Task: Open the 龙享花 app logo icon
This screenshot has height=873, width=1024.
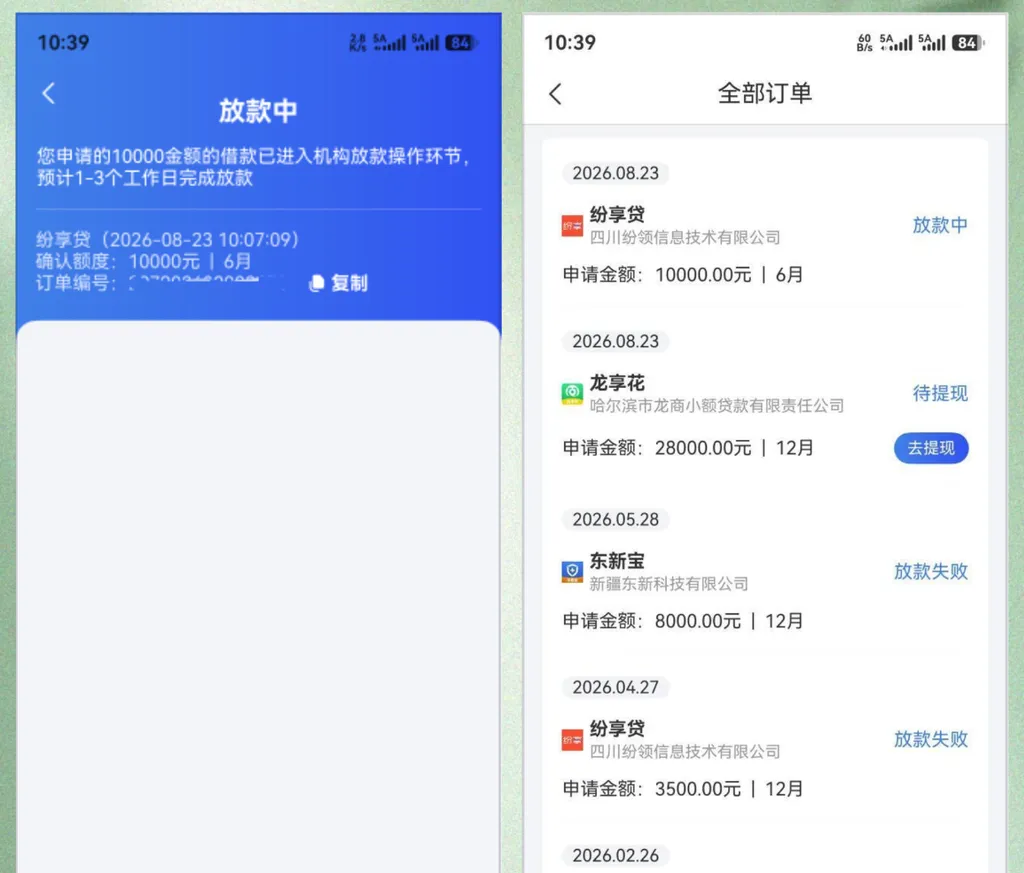Action: click(572, 394)
